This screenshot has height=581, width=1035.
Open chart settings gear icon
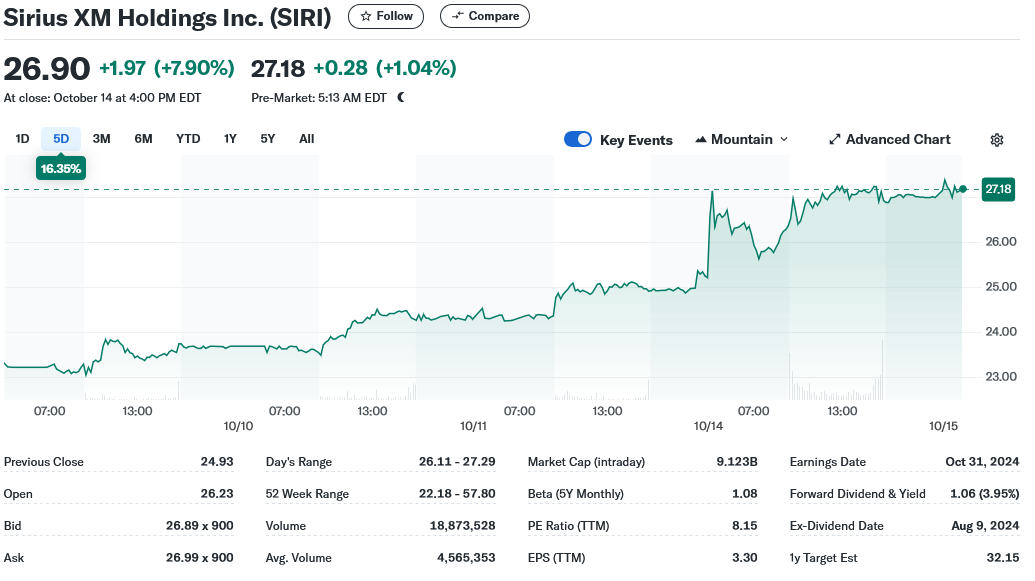(997, 140)
